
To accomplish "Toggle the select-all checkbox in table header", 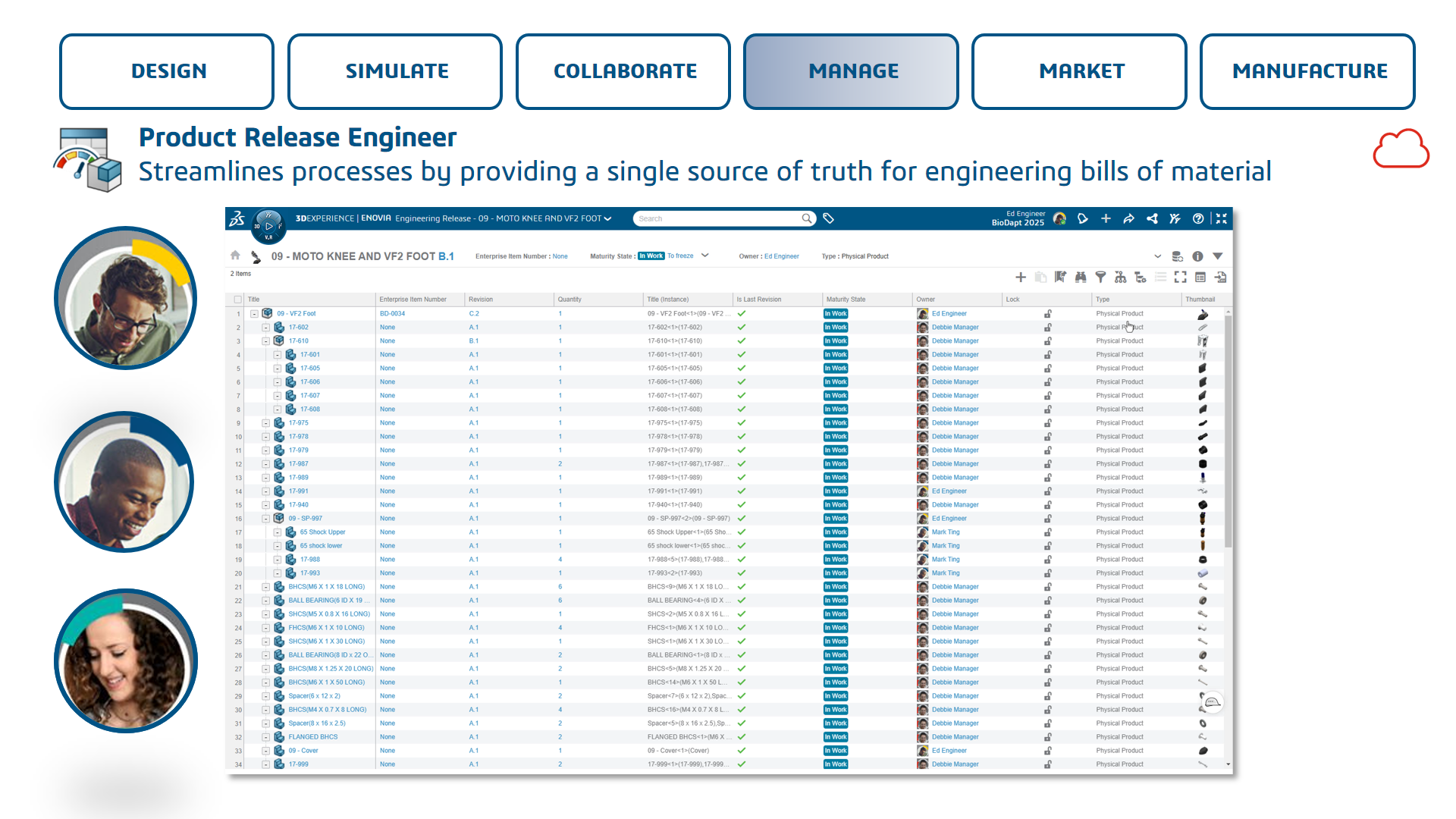I will [238, 300].
